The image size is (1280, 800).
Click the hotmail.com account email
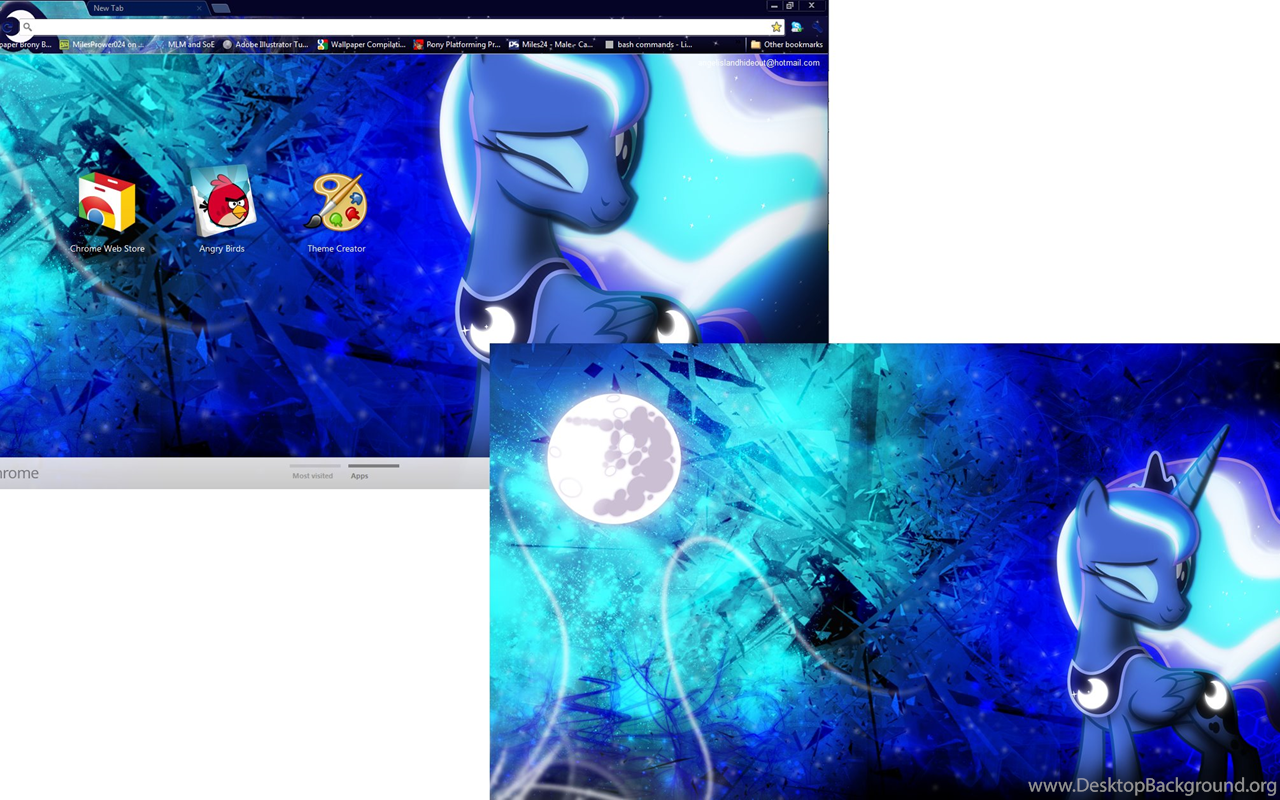click(758, 63)
